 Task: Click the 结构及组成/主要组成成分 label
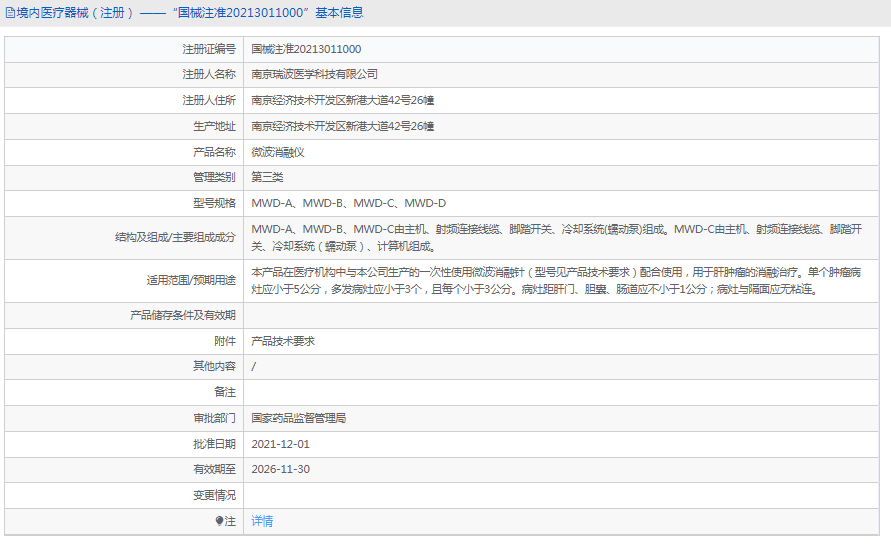click(175, 238)
